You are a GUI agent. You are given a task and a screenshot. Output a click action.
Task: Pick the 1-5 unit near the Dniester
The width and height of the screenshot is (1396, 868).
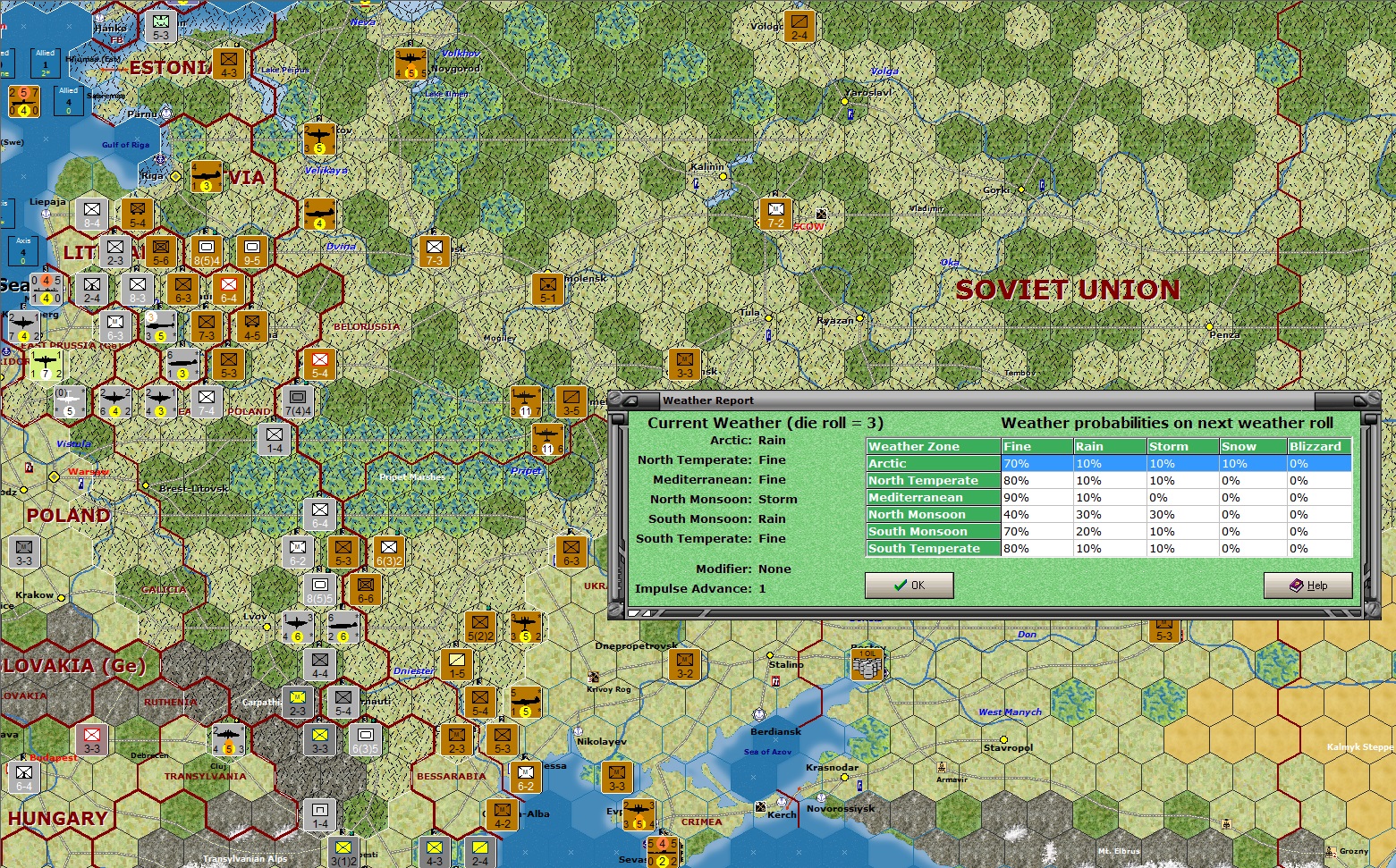(457, 664)
